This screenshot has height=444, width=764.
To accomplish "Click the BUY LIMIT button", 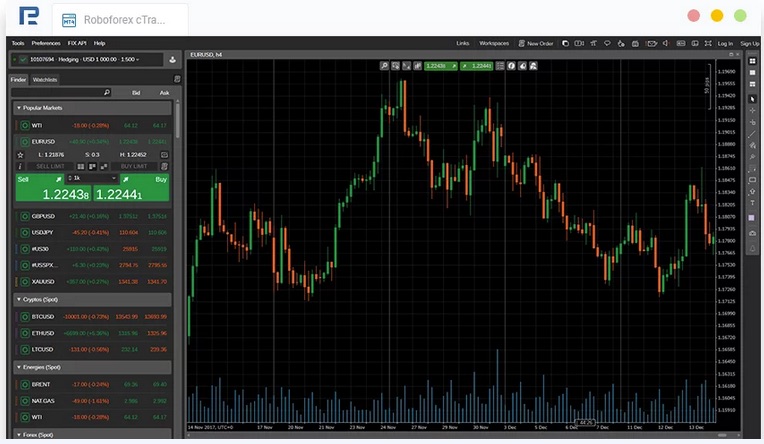I will point(134,167).
